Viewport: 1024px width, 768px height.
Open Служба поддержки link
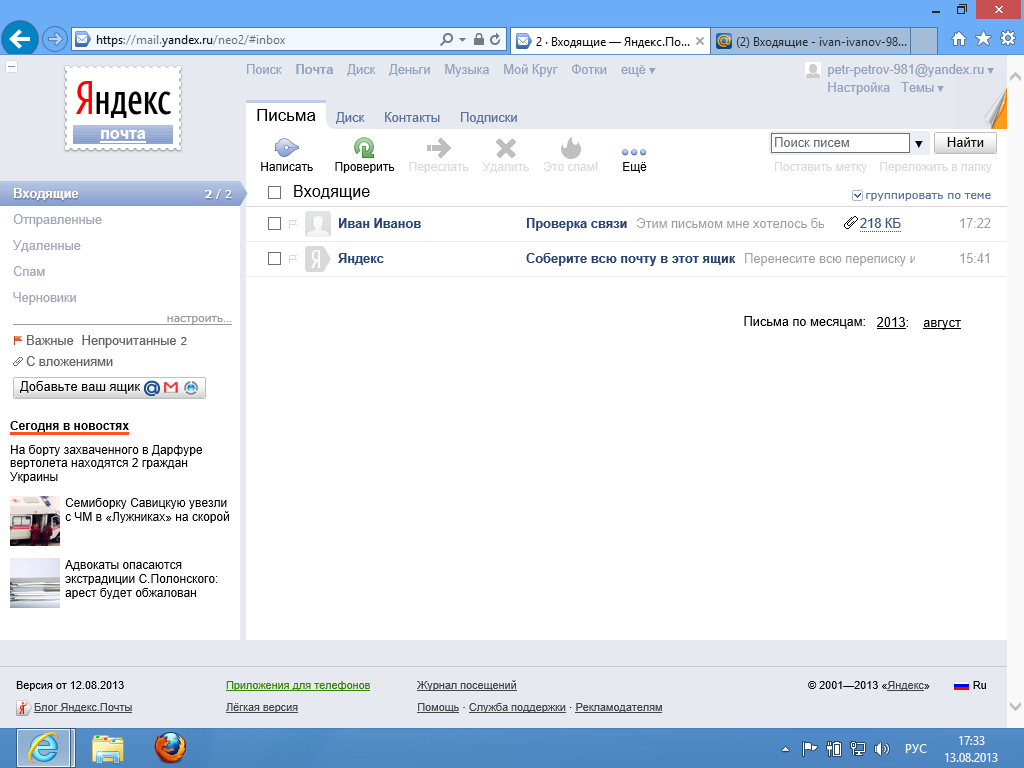tap(517, 707)
